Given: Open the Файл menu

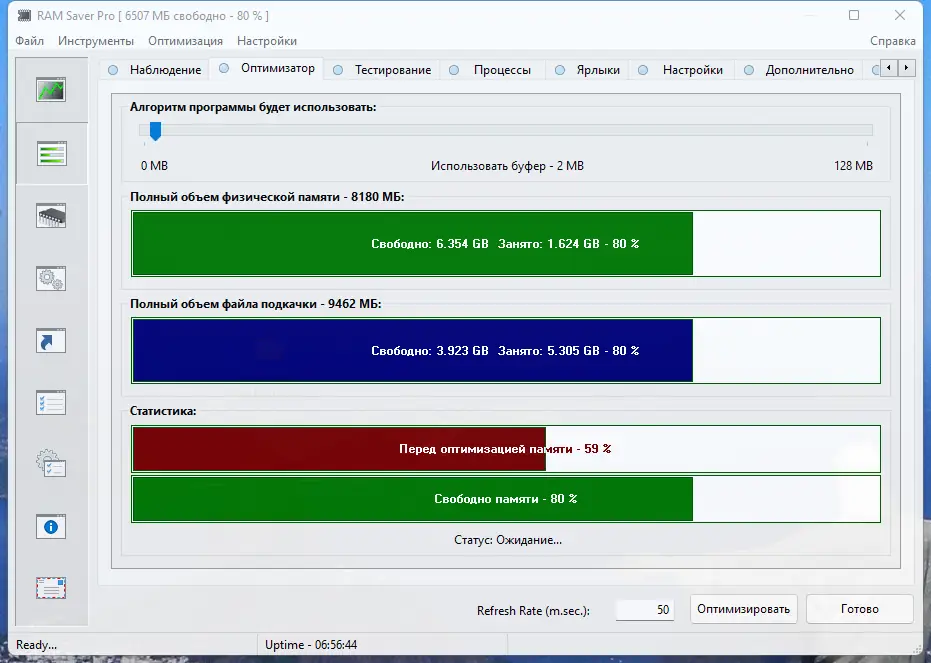Looking at the screenshot, I should point(30,41).
